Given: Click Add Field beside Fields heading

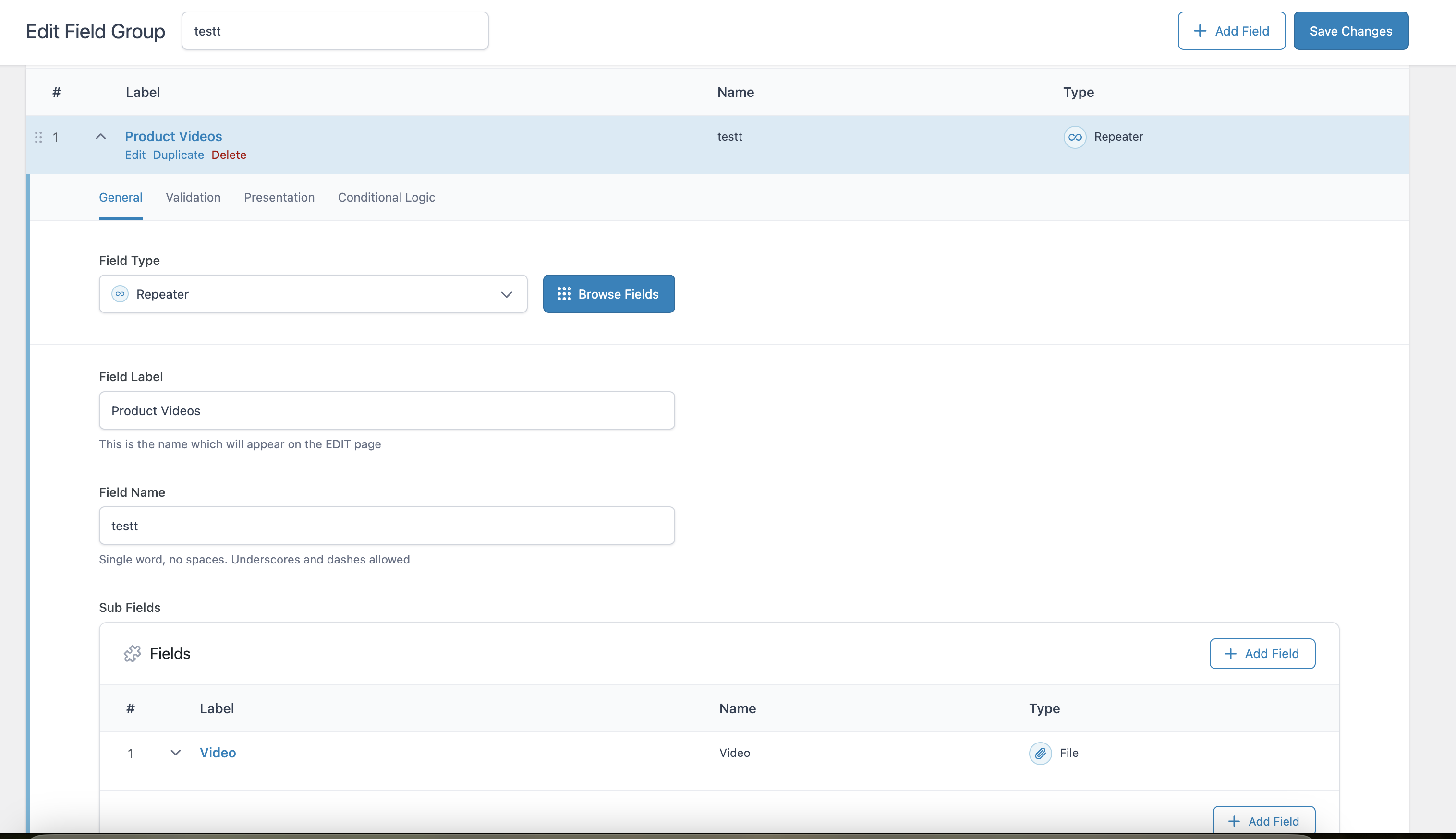Looking at the screenshot, I should [1262, 653].
